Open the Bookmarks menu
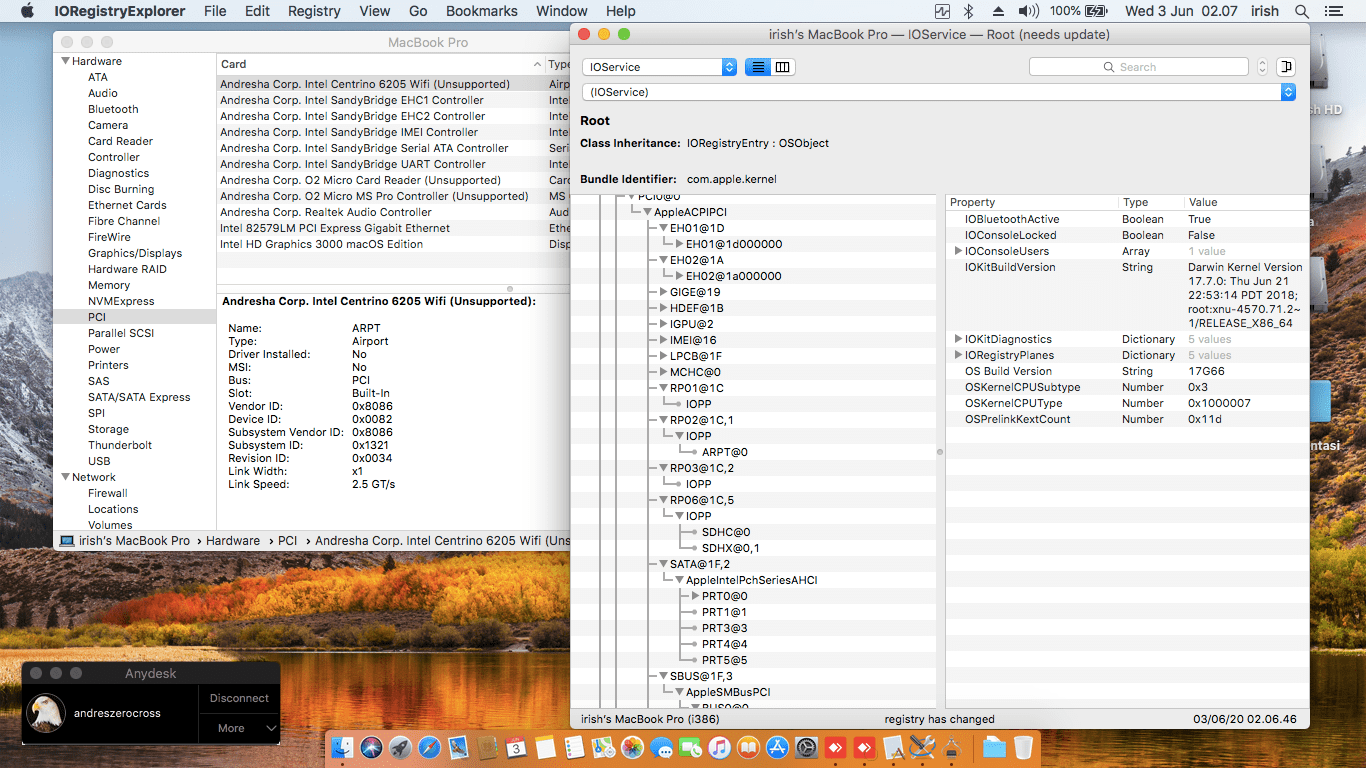 [x=482, y=11]
